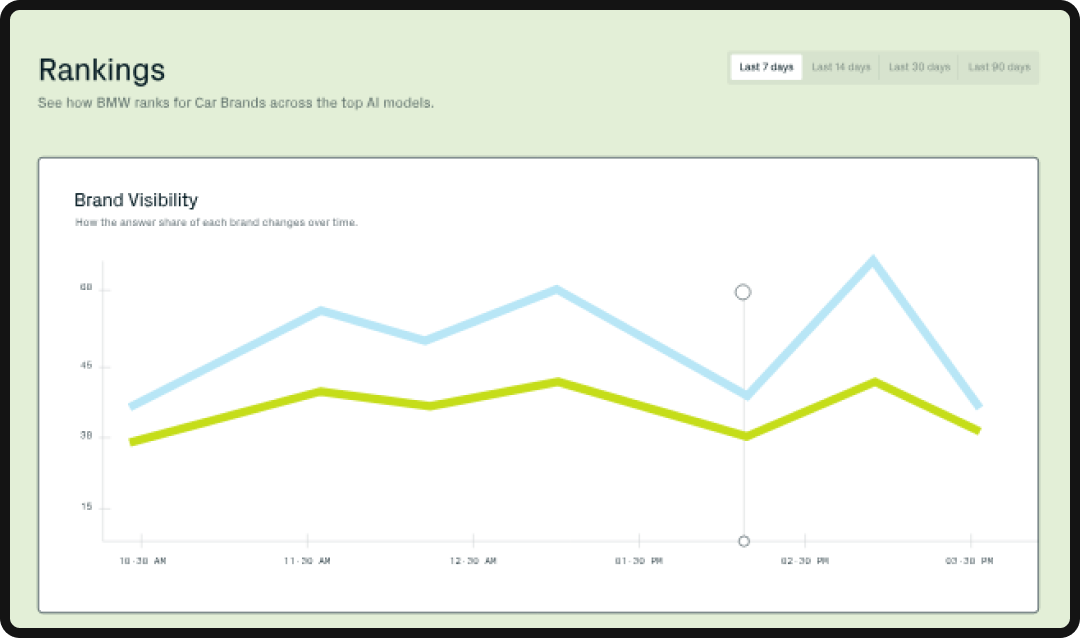Screen dimensions: 1080x638
Task: Select the Last 7 days tab
Action: (765, 67)
